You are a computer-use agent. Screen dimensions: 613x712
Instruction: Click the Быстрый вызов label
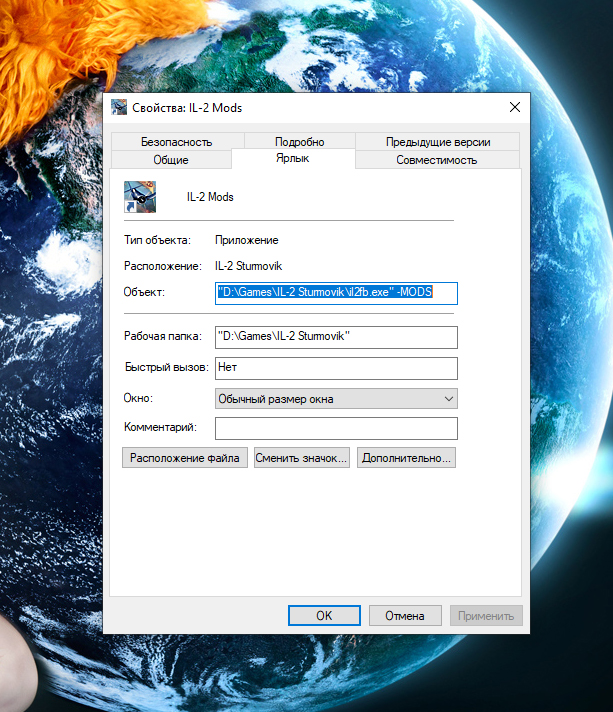click(166, 367)
